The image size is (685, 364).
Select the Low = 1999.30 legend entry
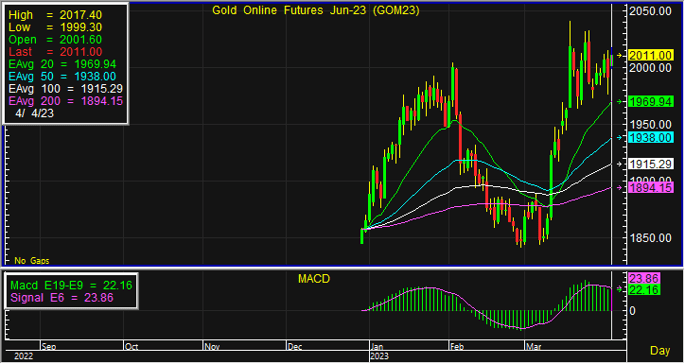click(x=55, y=28)
